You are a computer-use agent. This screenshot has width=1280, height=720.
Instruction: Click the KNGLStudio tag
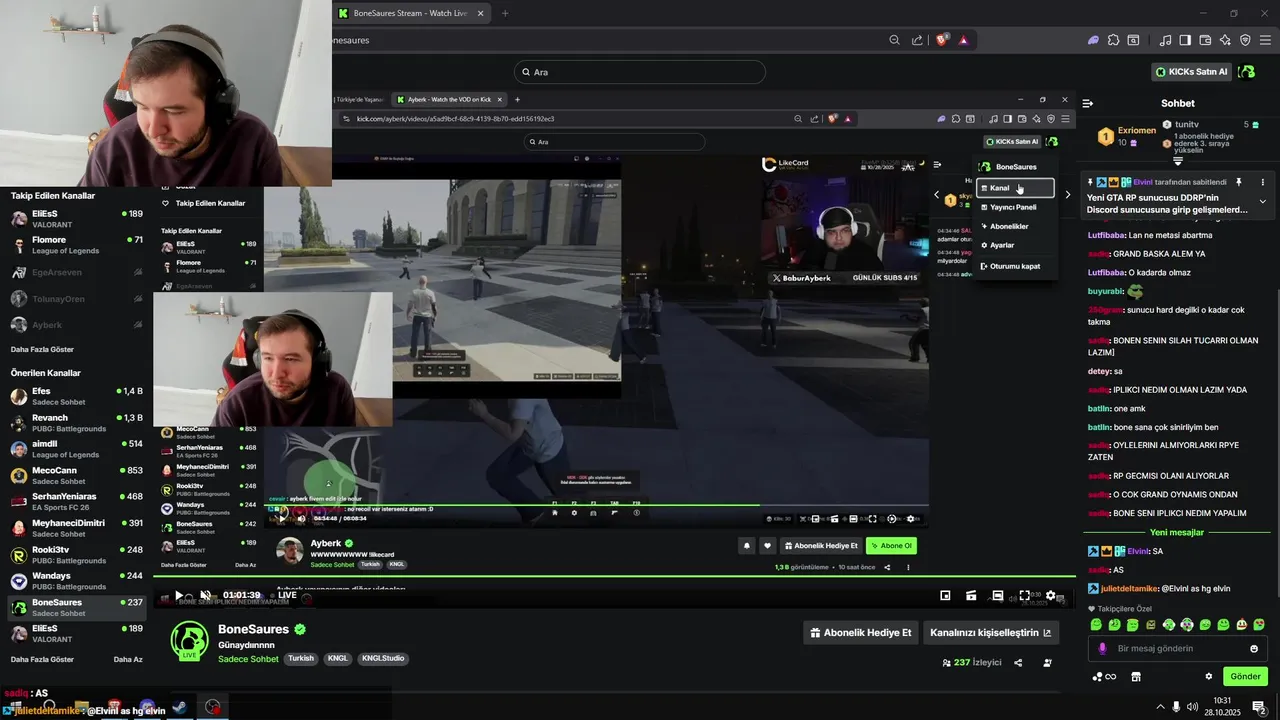click(x=383, y=659)
